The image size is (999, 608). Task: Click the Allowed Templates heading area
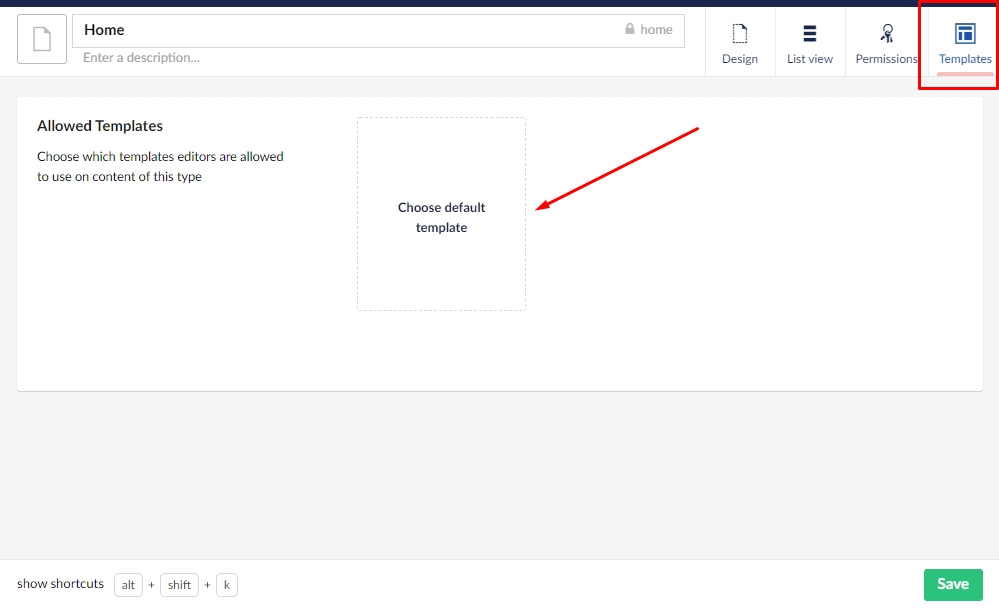(x=99, y=126)
